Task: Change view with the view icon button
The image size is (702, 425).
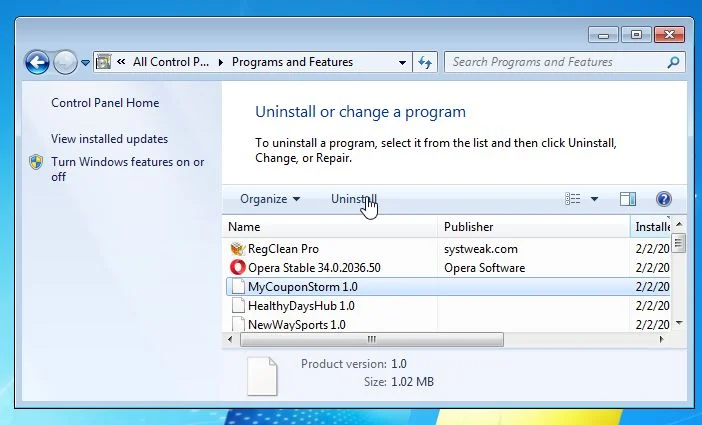Action: pyautogui.click(x=573, y=198)
